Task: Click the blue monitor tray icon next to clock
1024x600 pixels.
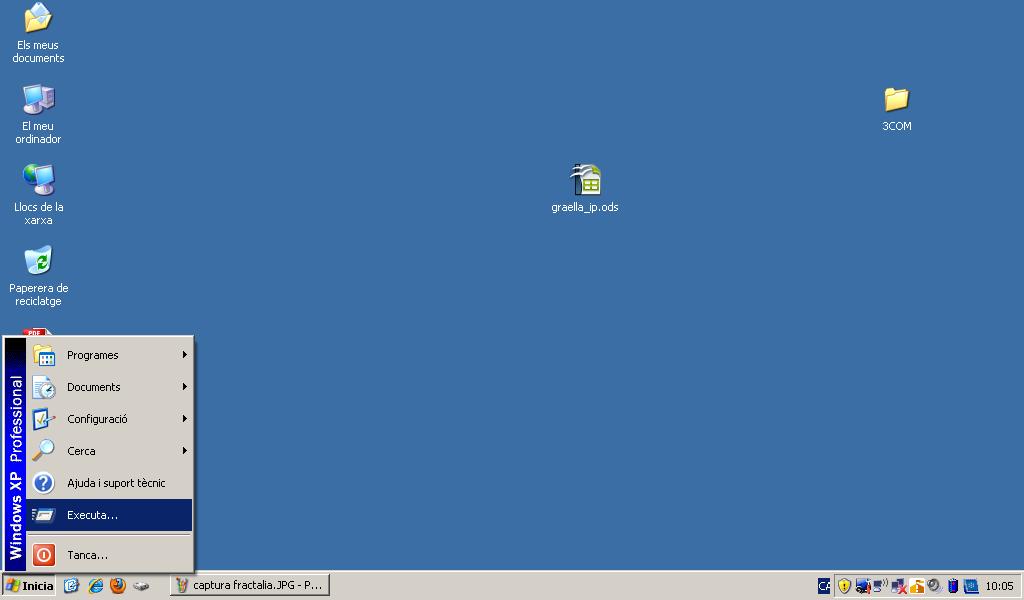Action: [x=971, y=586]
